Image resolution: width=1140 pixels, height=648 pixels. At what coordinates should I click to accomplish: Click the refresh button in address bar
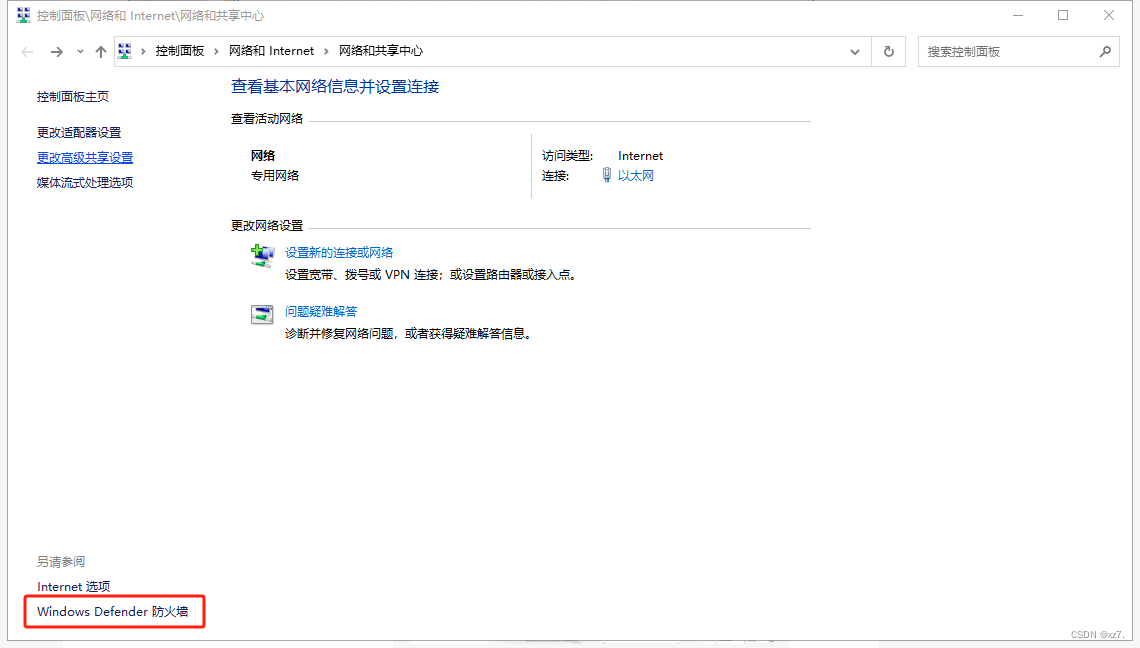tap(888, 52)
